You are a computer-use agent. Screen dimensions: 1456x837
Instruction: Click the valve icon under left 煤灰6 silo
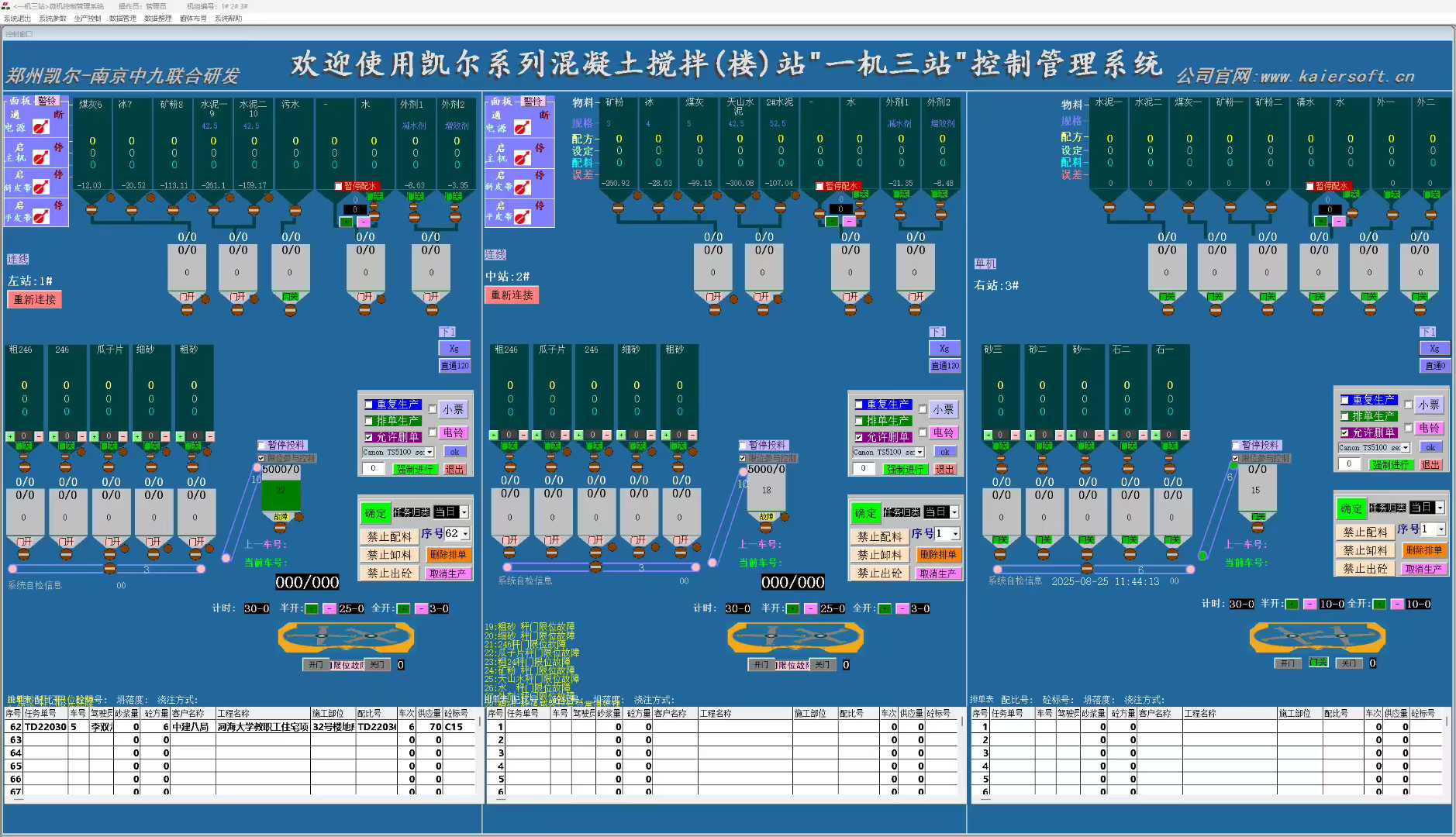[91, 209]
